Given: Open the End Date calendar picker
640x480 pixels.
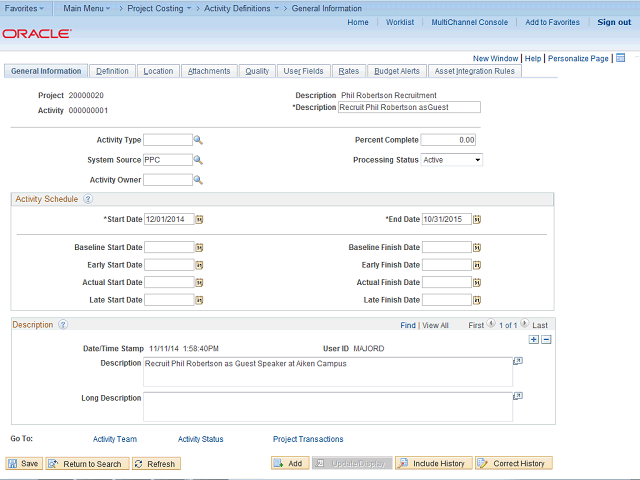Looking at the screenshot, I should coord(477,219).
